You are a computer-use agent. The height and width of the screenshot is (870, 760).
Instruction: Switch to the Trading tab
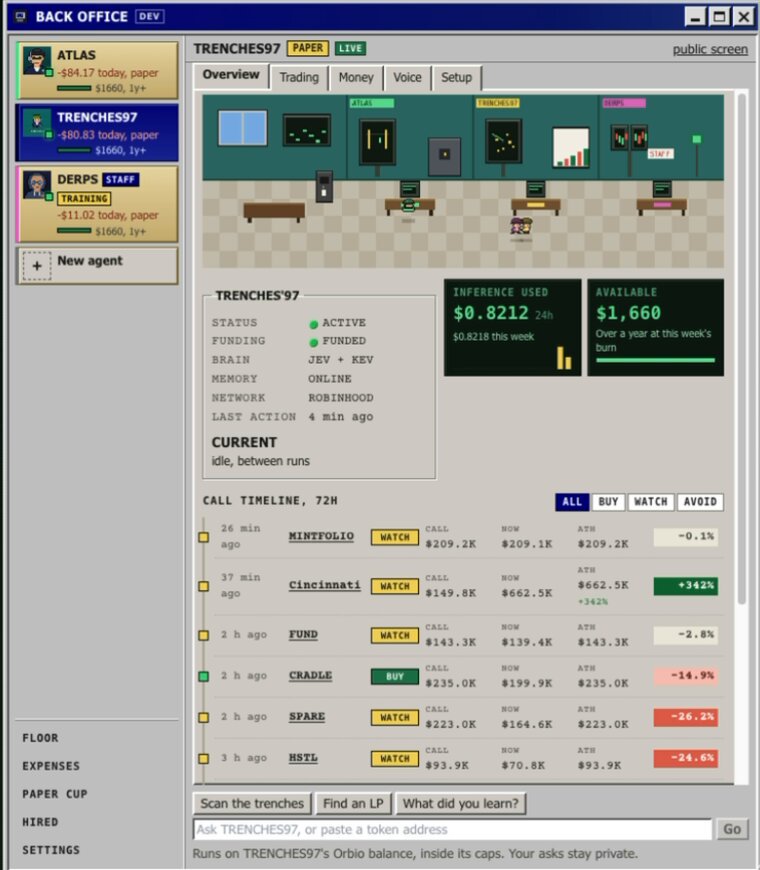[299, 78]
